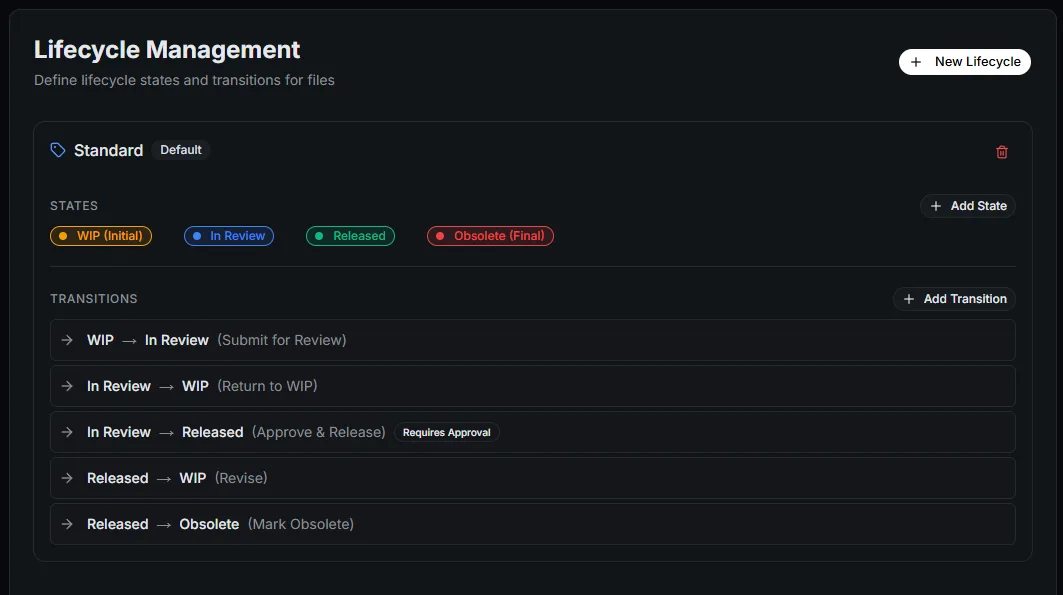Click the arrow icon on Return to WIP transition

tap(67, 386)
